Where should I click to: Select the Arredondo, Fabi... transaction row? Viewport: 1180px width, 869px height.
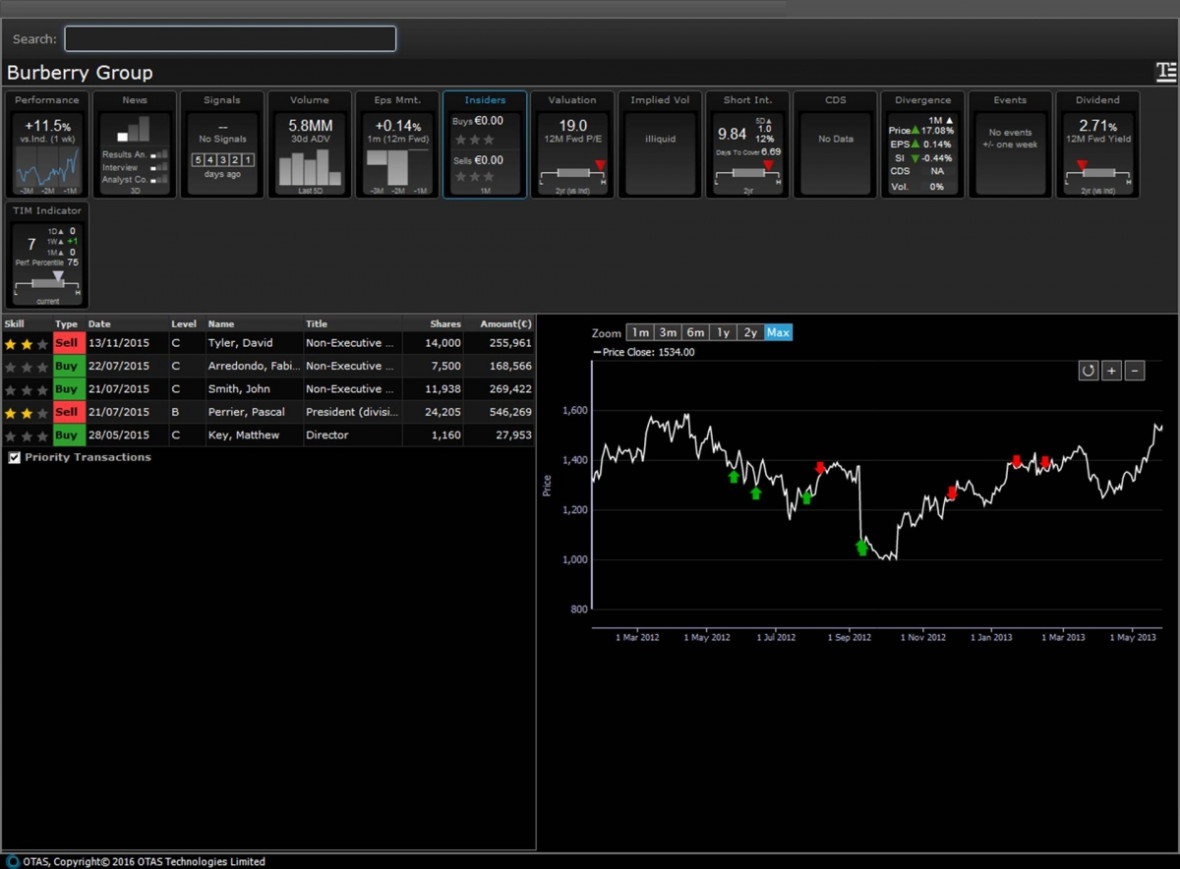coord(268,366)
